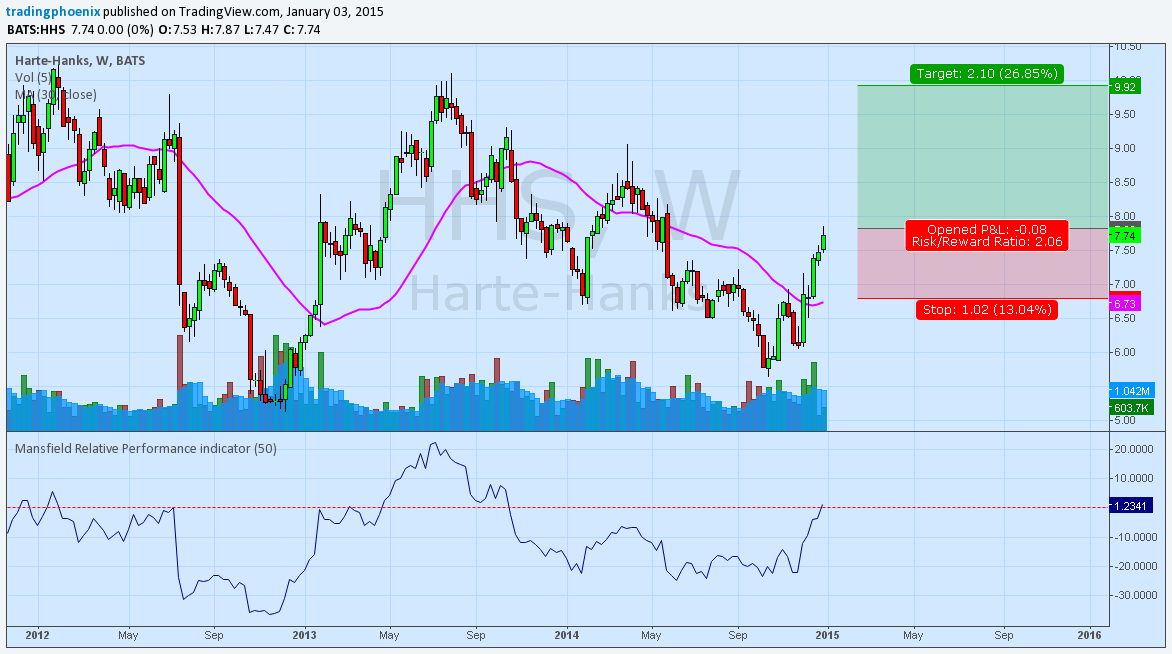Click the 'MA (30, close)' indicator label
1172x654 pixels.
[x=56, y=95]
